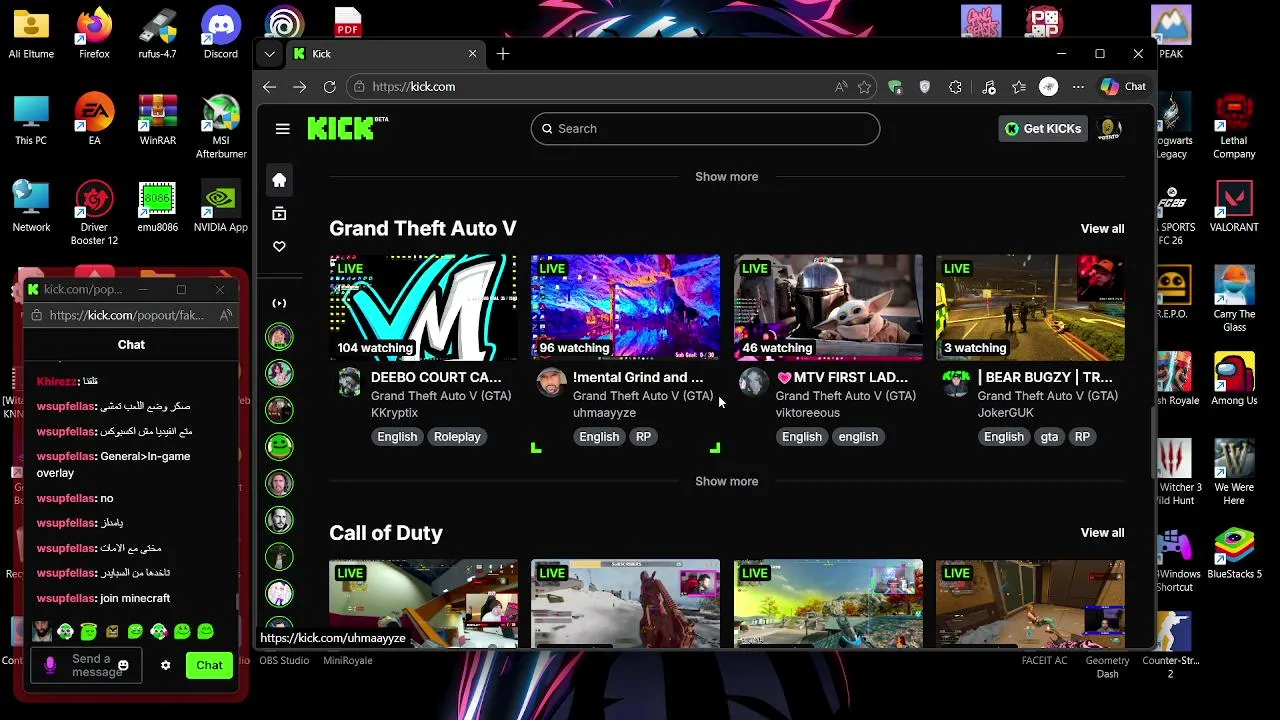
Task: Show more above Grand Theft Auto V
Action: (x=726, y=177)
